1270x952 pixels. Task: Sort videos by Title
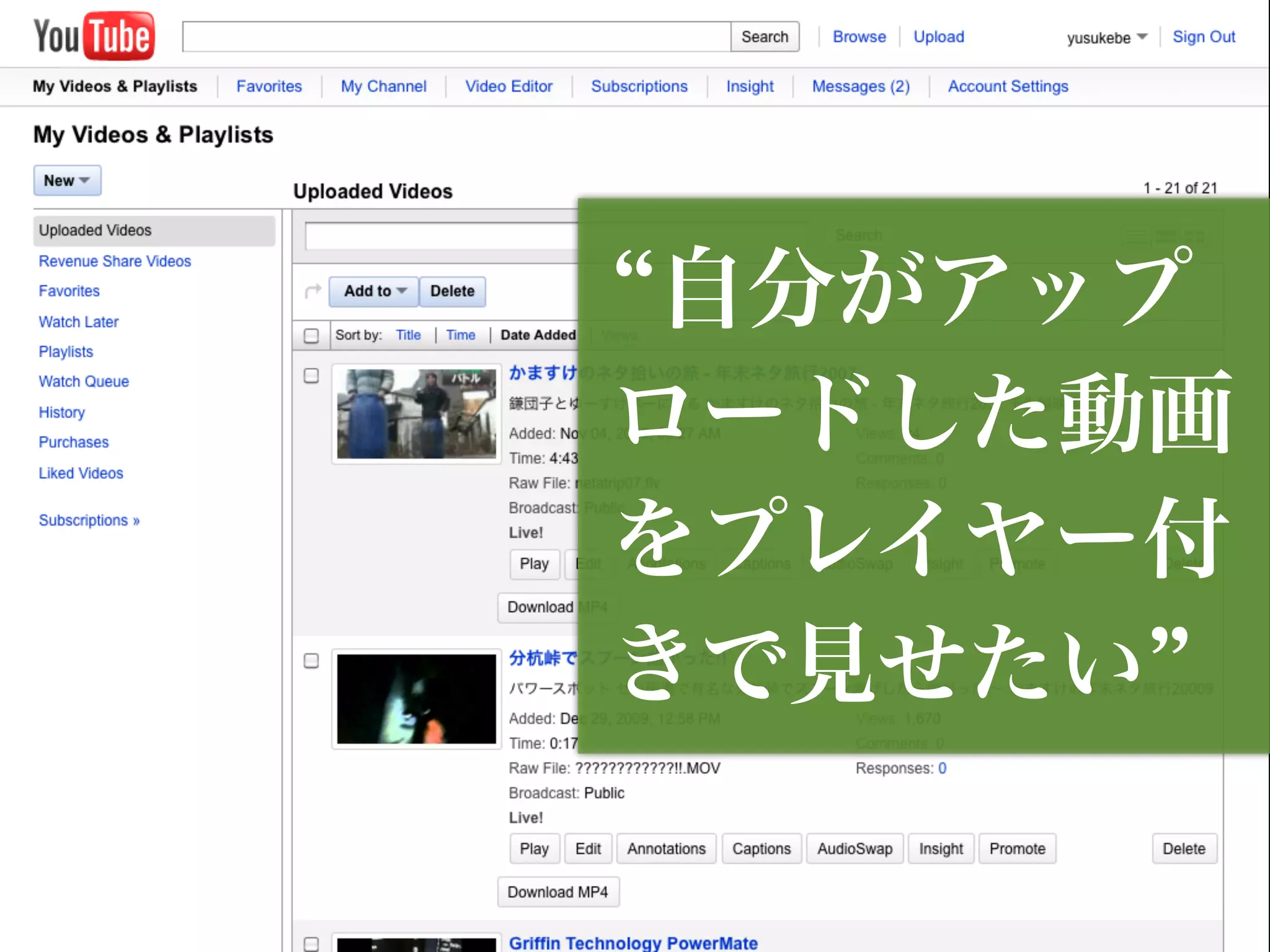click(408, 335)
